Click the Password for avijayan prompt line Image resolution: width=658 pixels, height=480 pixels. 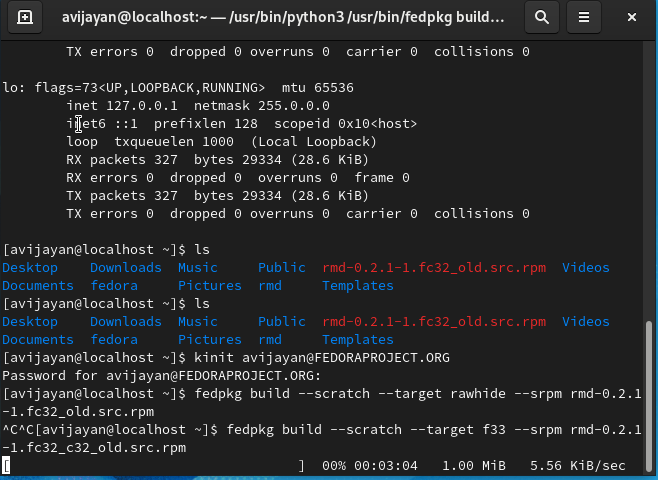[x=162, y=376]
